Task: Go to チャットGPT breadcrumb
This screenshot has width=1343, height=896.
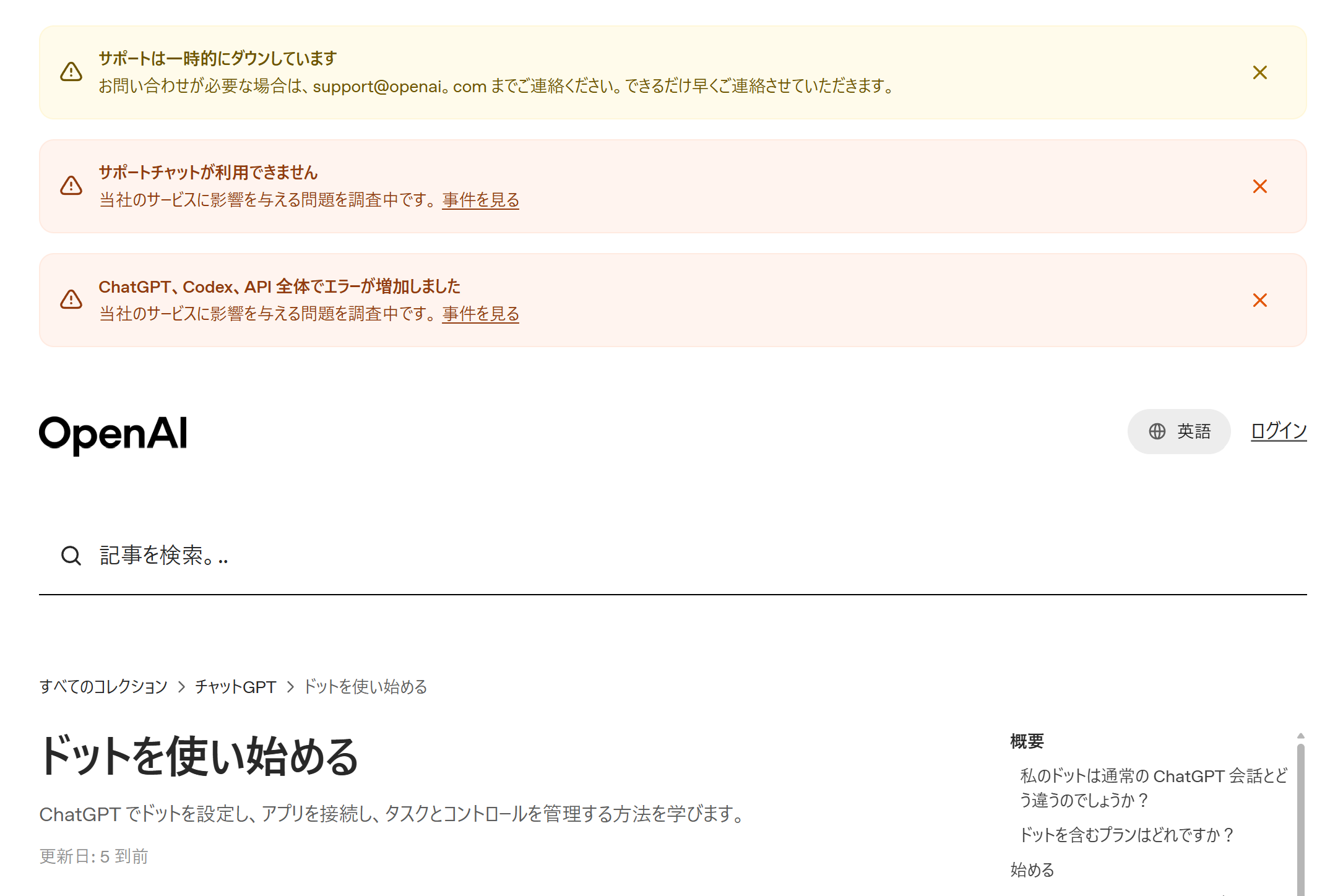Action: 235,687
